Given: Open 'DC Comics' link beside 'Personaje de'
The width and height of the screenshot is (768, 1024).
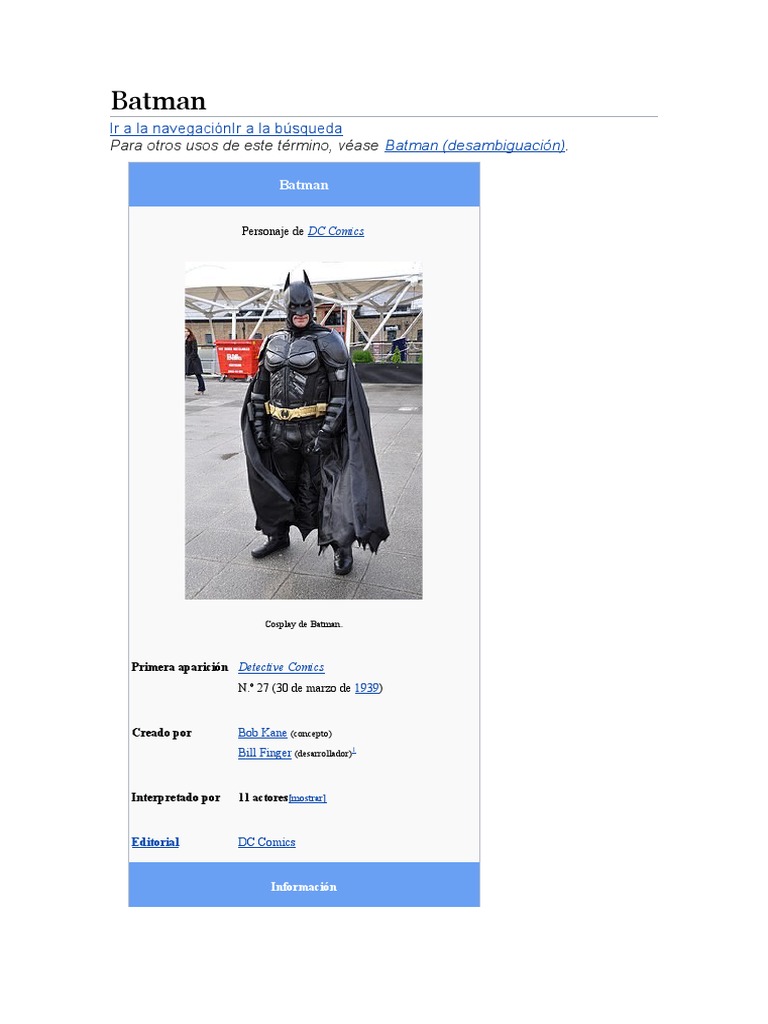Looking at the screenshot, I should [336, 231].
